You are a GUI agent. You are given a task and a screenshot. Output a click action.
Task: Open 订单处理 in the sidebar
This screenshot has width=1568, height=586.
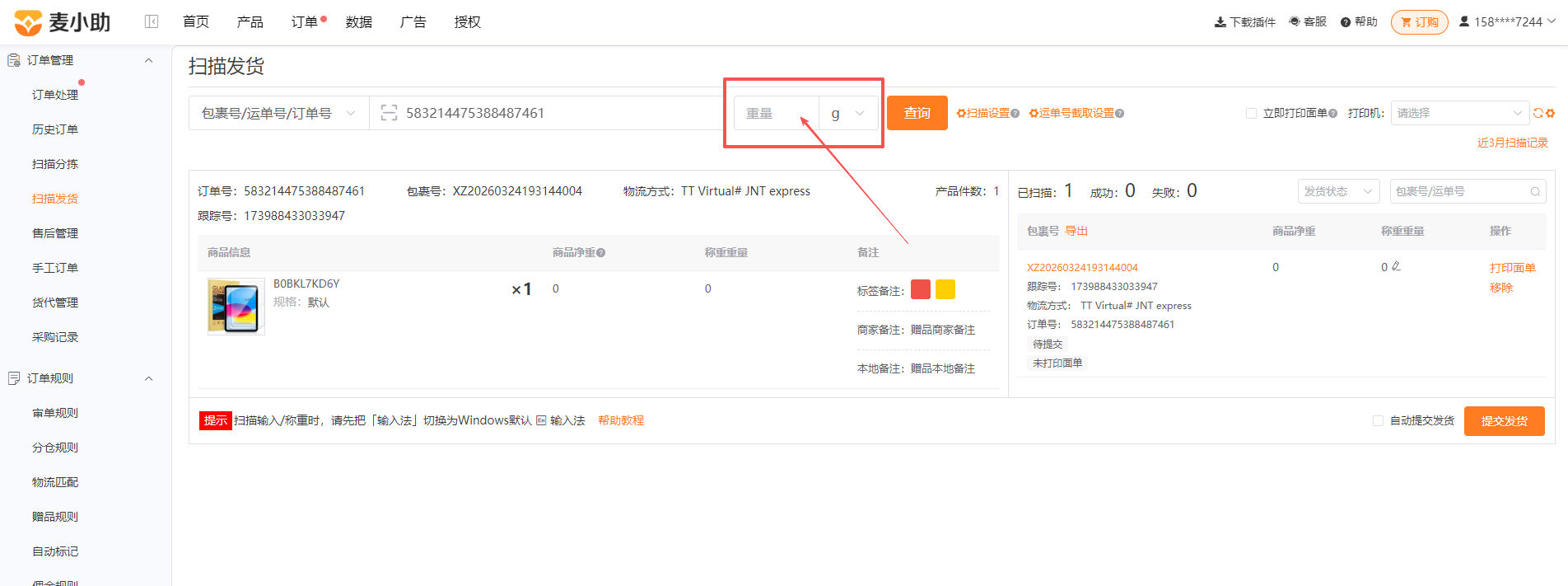(55, 95)
